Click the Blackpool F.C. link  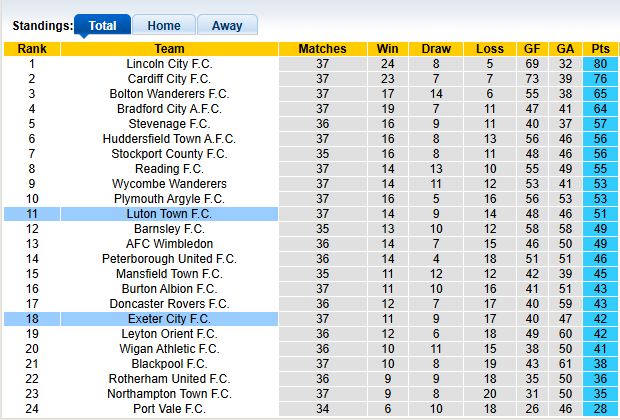coord(169,364)
